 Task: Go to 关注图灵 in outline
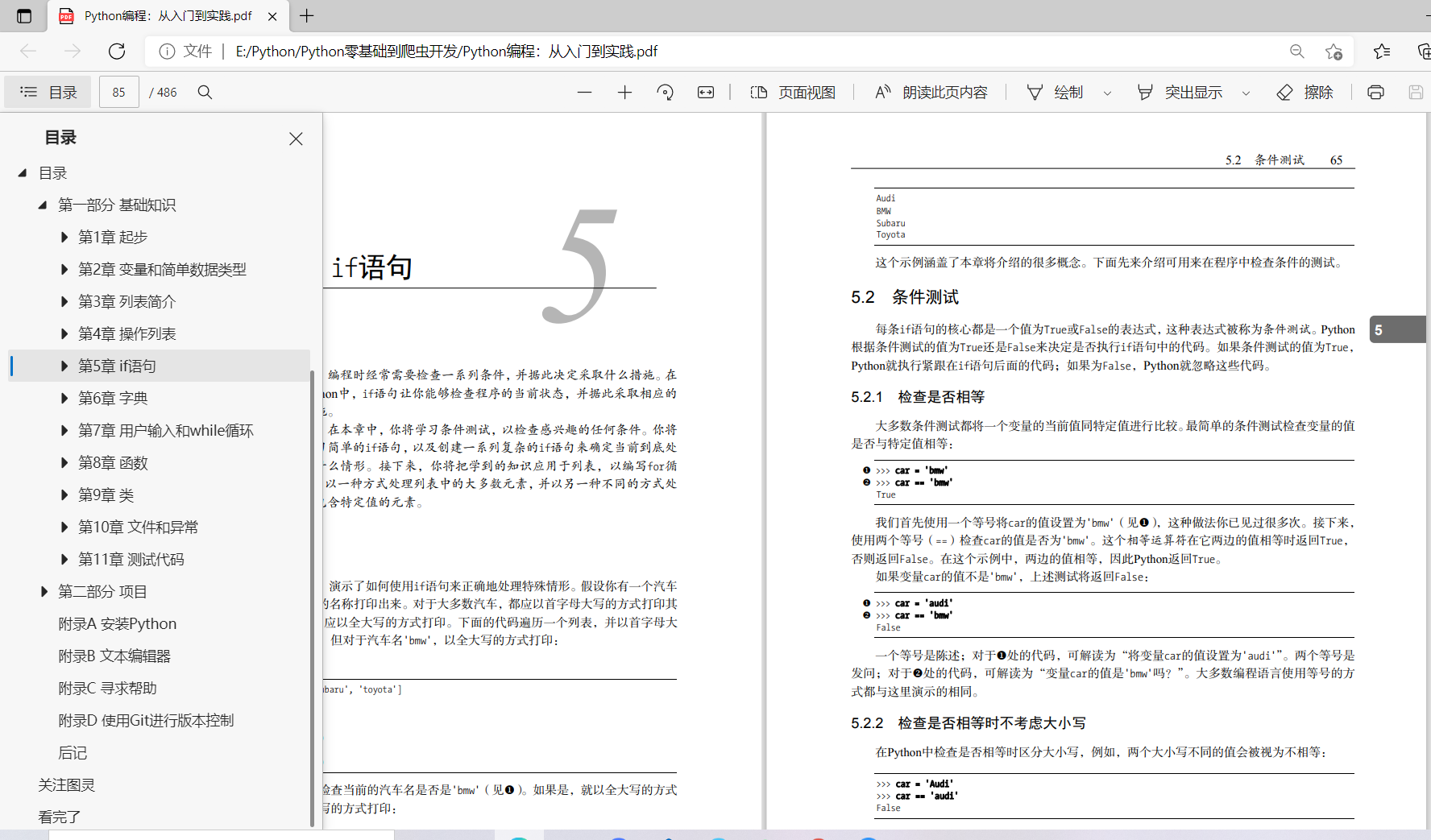pos(66,784)
